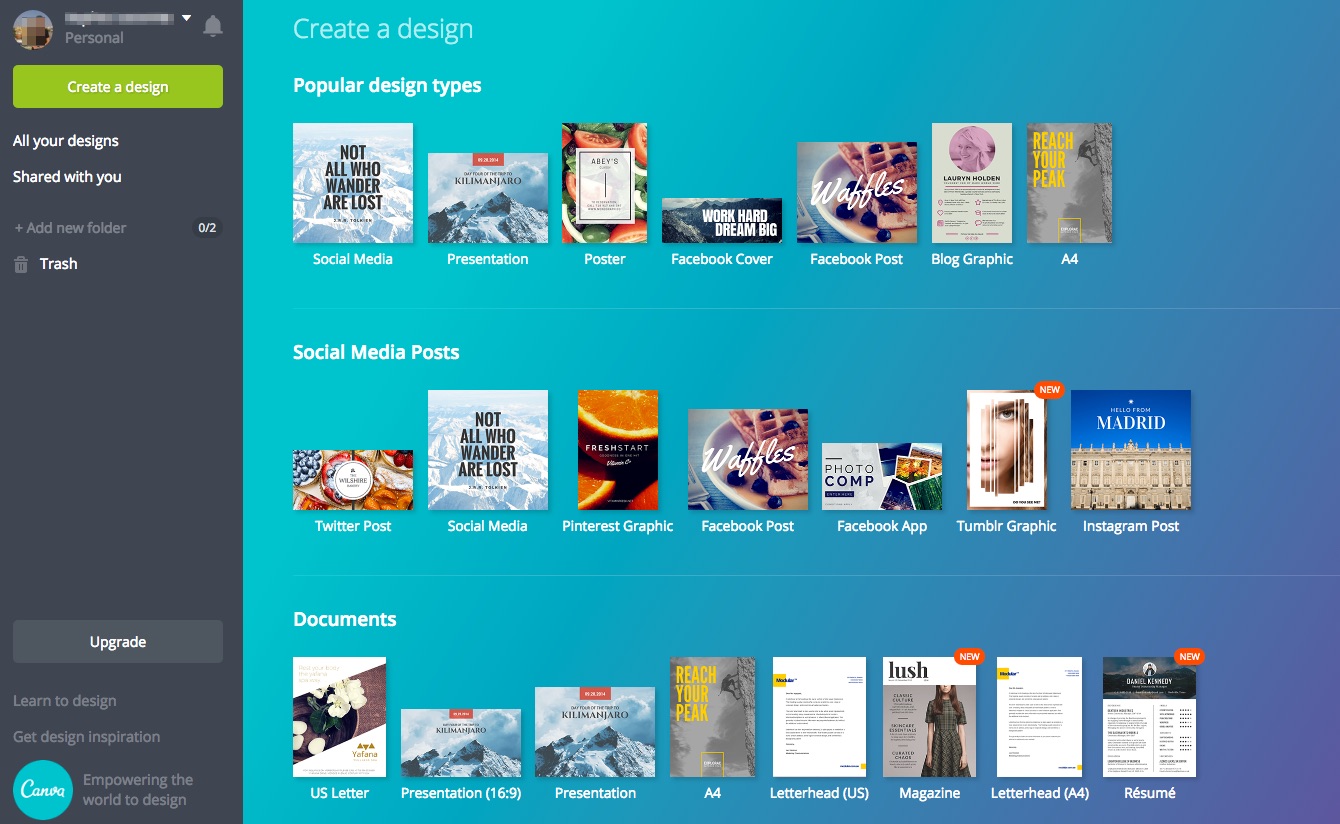
Task: Click the Magazine label text
Action: (930, 793)
